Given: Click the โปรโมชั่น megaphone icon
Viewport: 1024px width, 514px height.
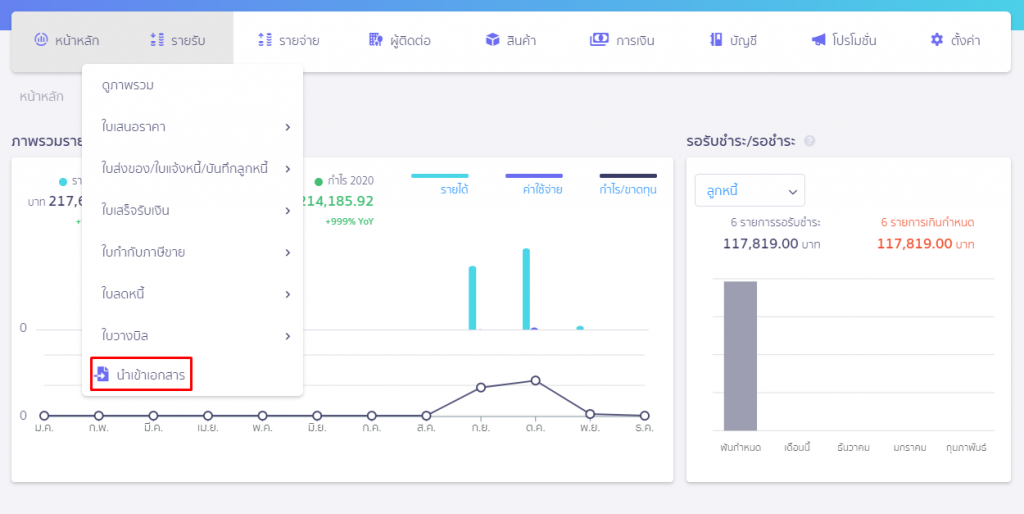Looking at the screenshot, I should pyautogui.click(x=819, y=41).
